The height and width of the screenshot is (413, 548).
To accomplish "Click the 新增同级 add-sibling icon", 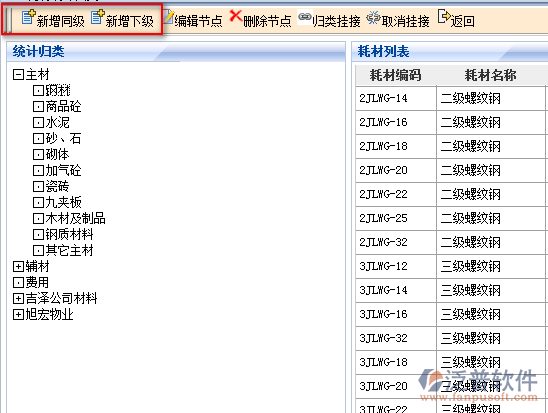I will point(28,17).
